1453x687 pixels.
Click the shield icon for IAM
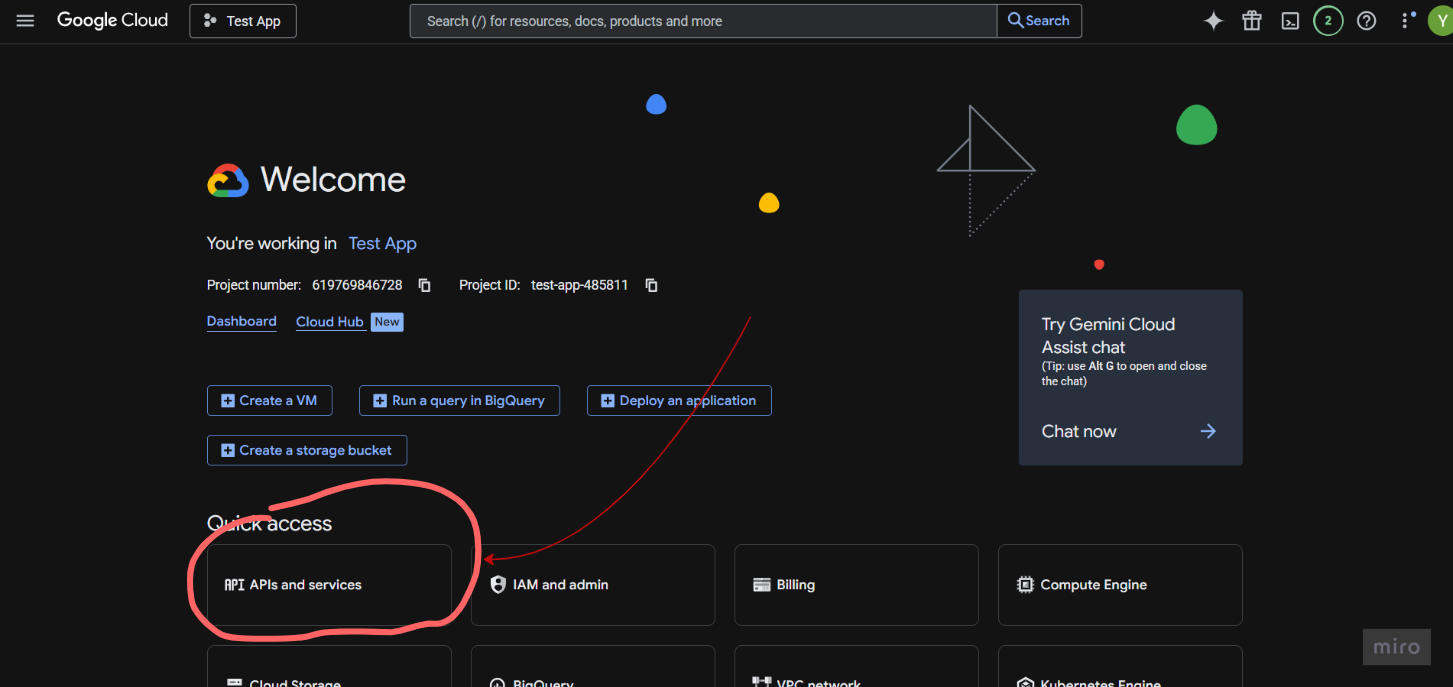[498, 585]
